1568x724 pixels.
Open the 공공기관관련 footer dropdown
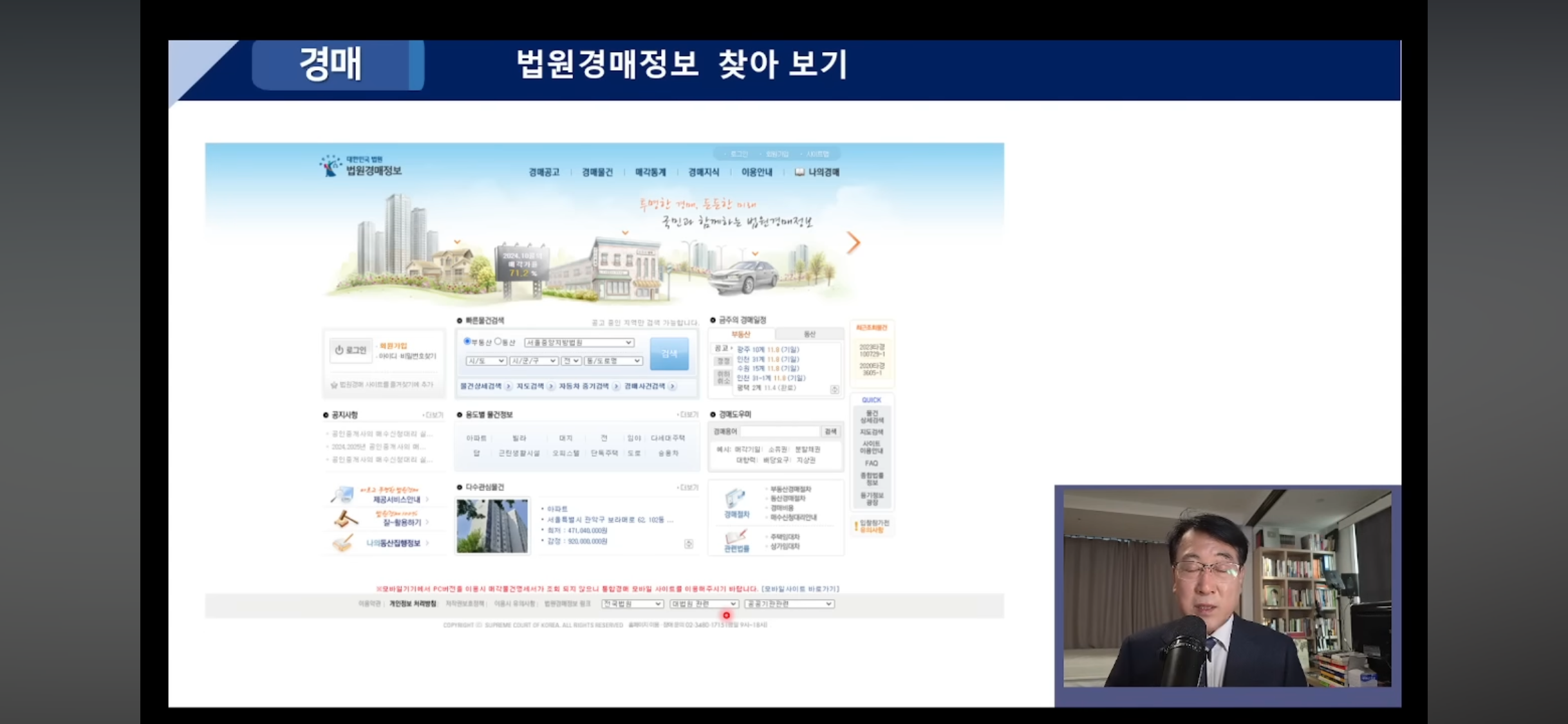[x=789, y=604]
